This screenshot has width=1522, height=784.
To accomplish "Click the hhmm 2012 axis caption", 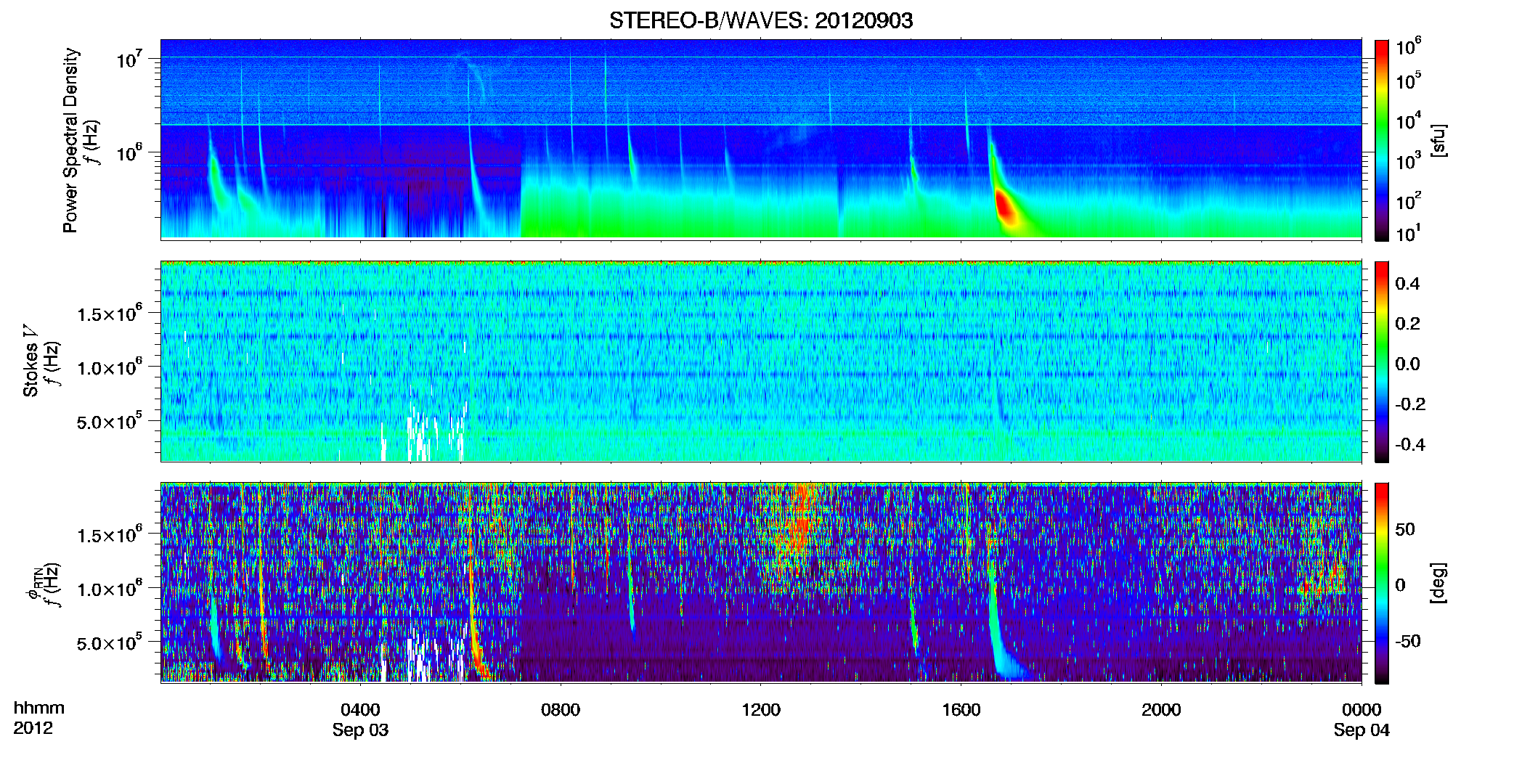I will [x=39, y=718].
